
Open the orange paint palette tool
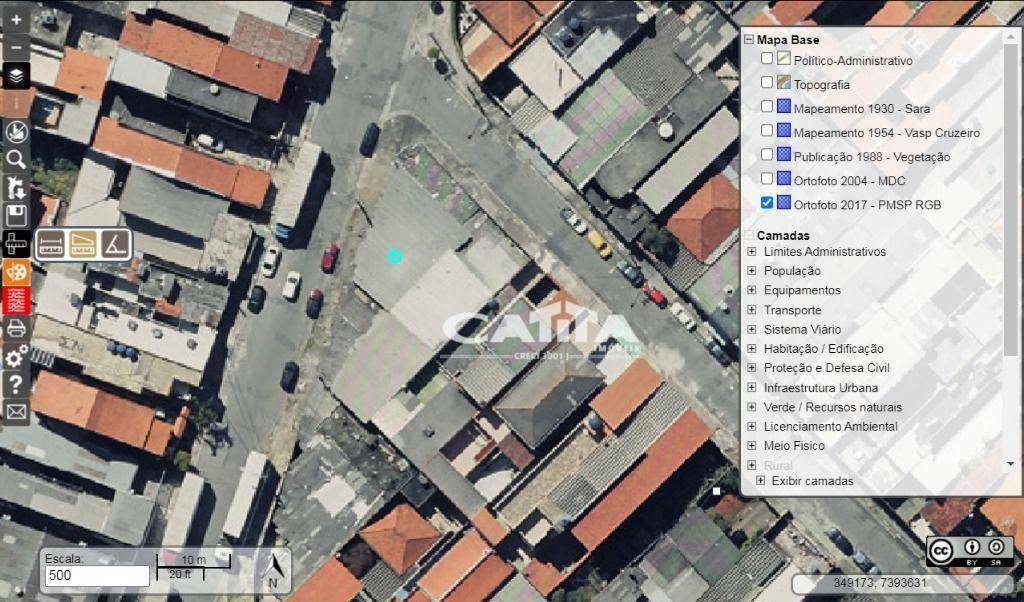(x=16, y=272)
